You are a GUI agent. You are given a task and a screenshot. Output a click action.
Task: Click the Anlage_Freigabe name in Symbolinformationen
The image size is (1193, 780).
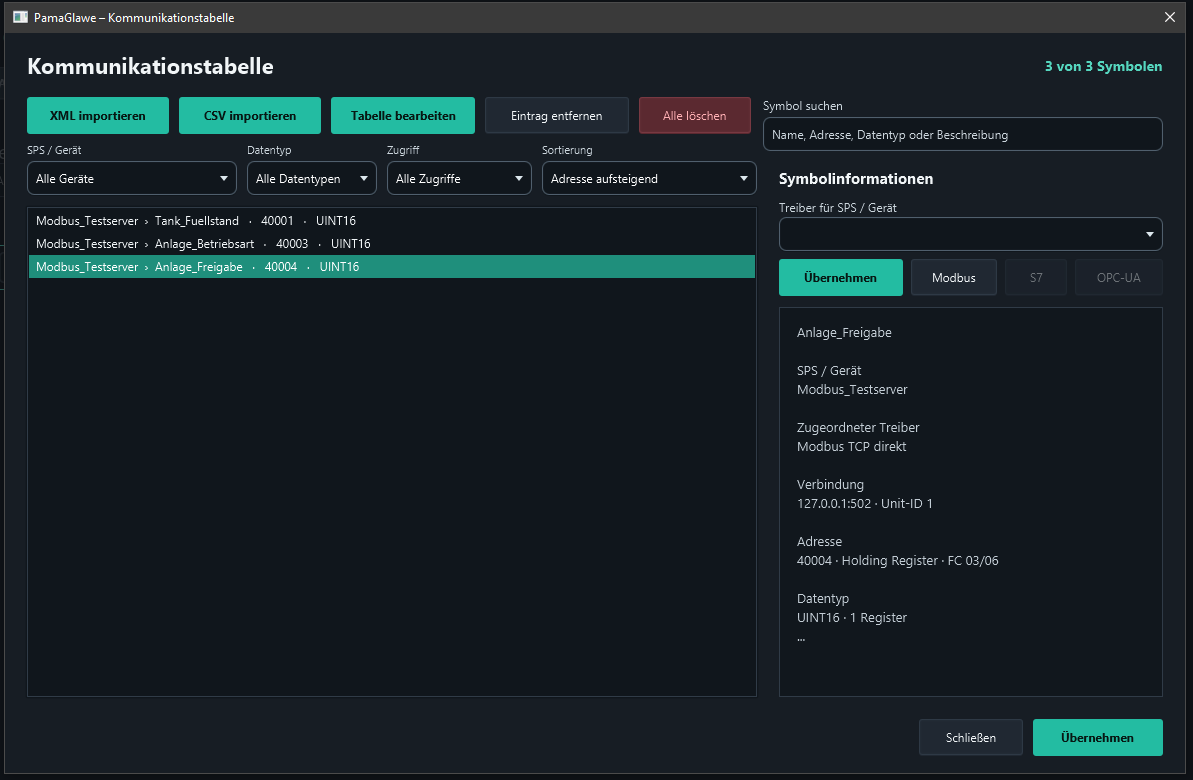pos(844,333)
